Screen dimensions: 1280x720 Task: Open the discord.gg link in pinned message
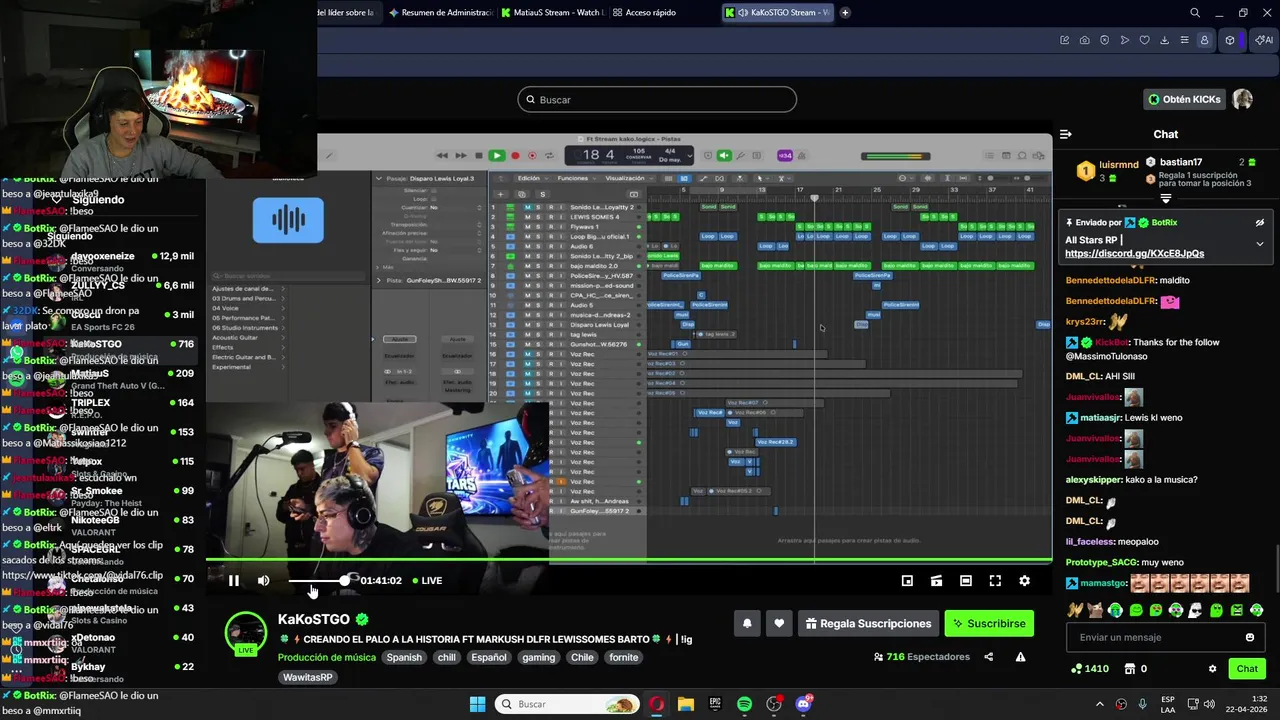1134,254
